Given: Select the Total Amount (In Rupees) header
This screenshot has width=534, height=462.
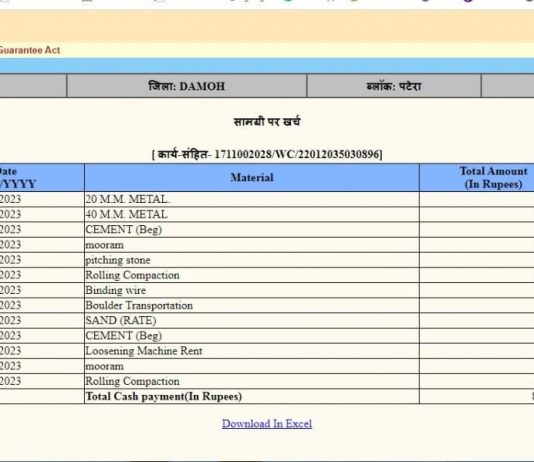Looking at the screenshot, I should pos(493,177).
